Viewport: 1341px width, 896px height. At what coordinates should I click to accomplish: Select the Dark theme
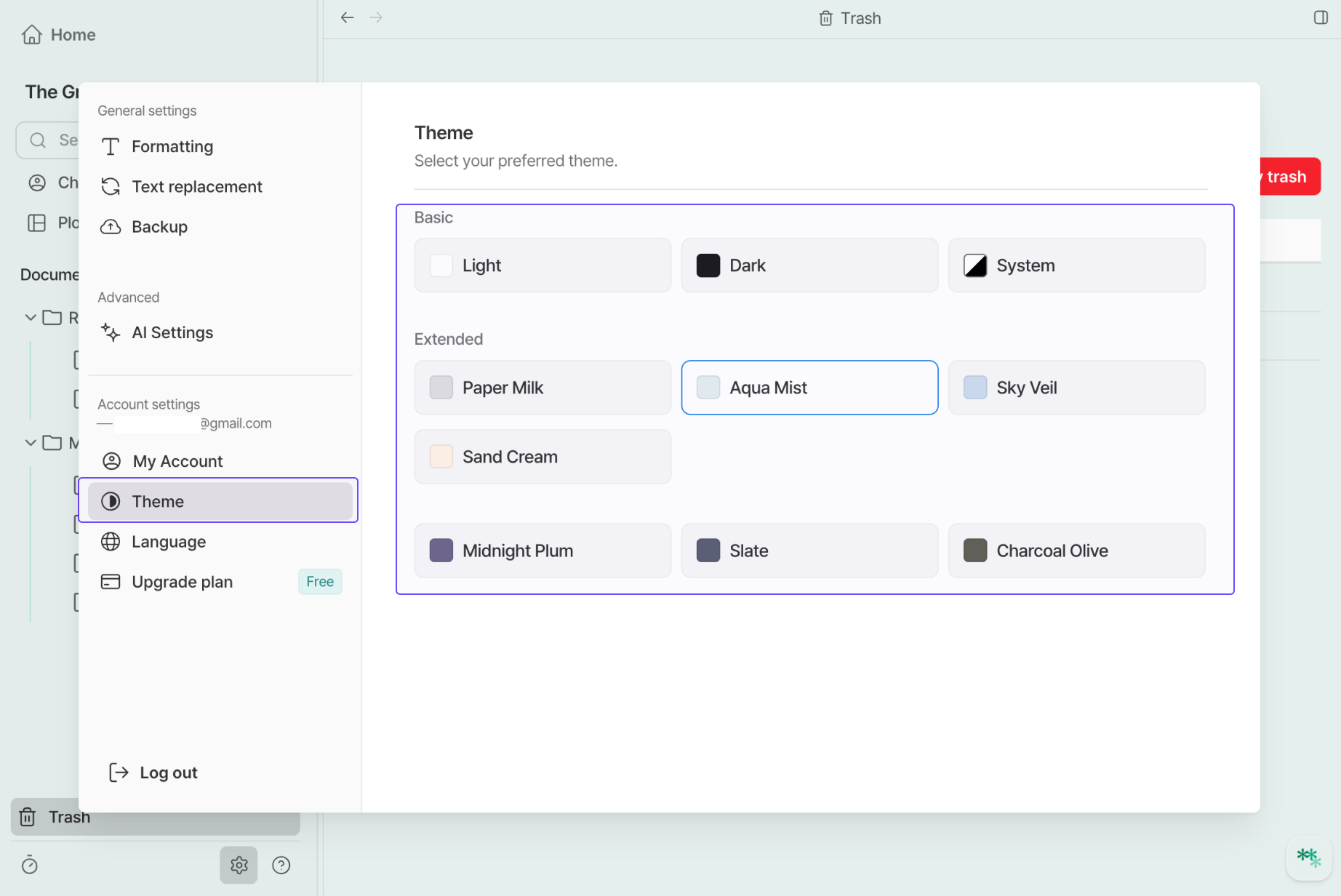pyautogui.click(x=809, y=265)
